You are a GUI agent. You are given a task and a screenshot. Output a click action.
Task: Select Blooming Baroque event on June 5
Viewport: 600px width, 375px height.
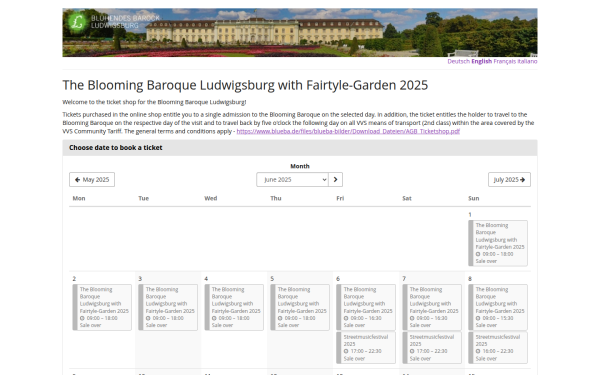pos(300,307)
